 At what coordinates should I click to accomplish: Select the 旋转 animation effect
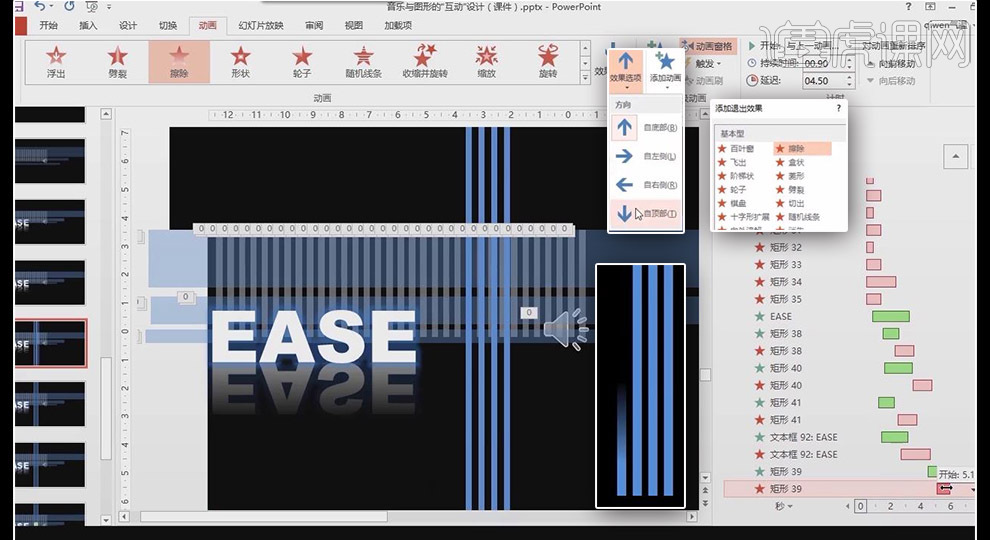pyautogui.click(x=548, y=62)
